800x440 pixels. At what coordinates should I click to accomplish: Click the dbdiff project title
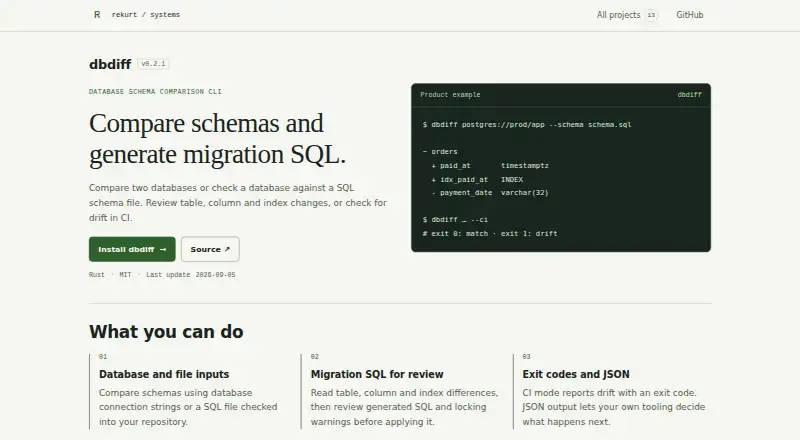pos(110,64)
